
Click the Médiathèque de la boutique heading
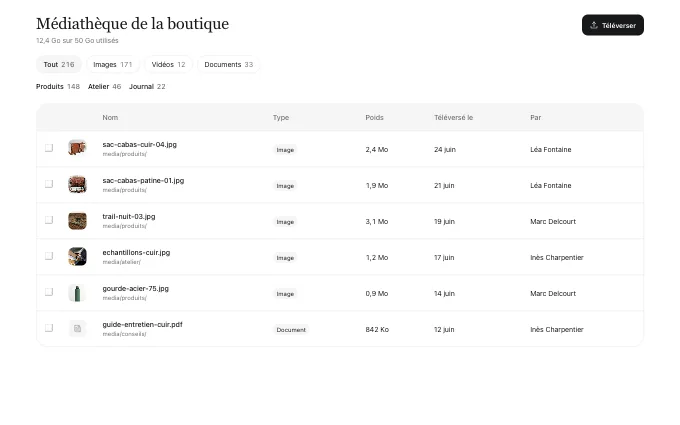point(132,23)
